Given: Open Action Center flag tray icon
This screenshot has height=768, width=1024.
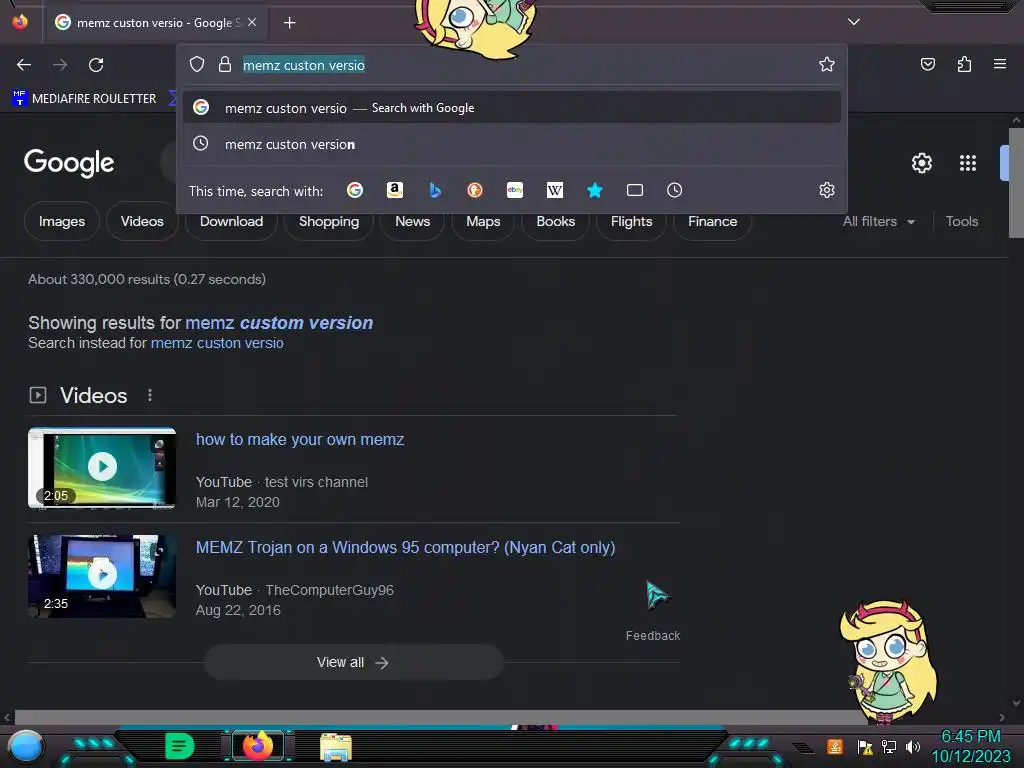Looking at the screenshot, I should tap(865, 746).
